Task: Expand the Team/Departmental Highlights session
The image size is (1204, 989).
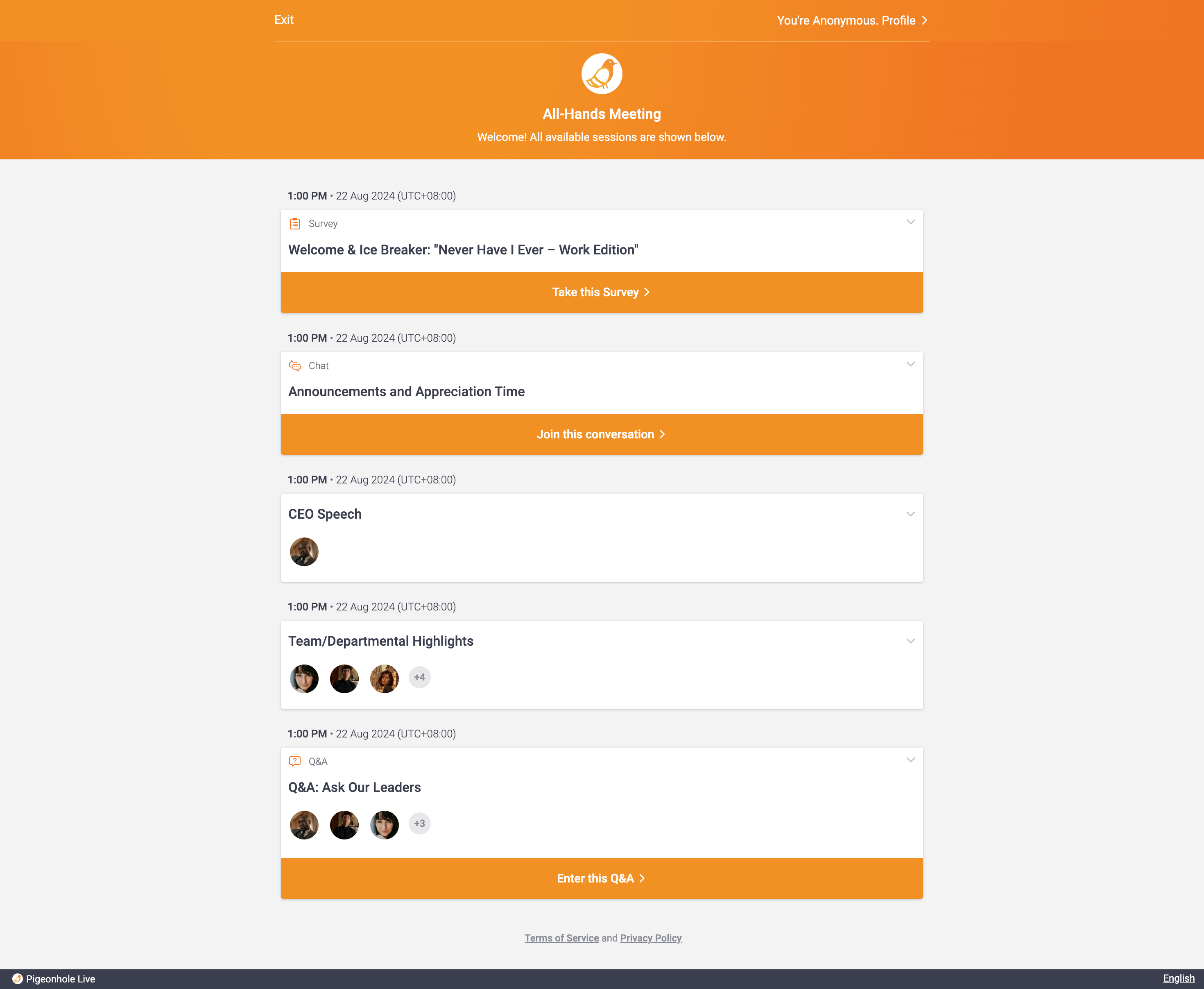Action: (x=910, y=640)
